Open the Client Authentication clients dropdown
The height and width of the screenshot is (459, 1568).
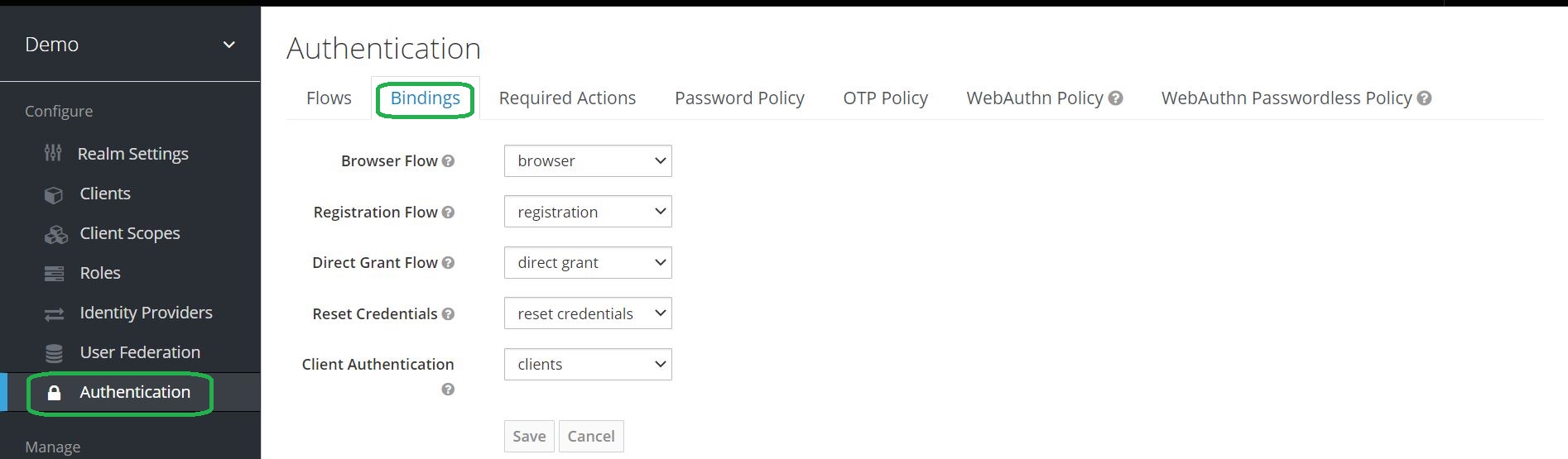pyautogui.click(x=587, y=365)
